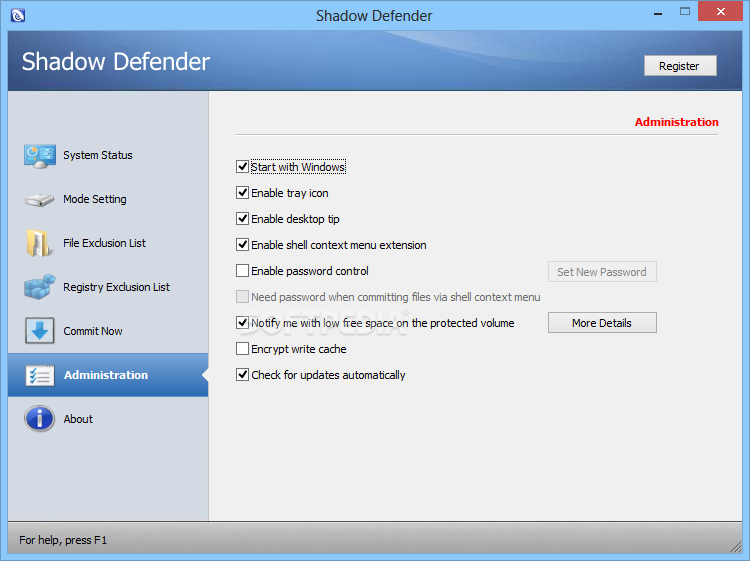This screenshot has width=750, height=561.
Task: Close the Shadow Defender window
Action: [x=720, y=12]
